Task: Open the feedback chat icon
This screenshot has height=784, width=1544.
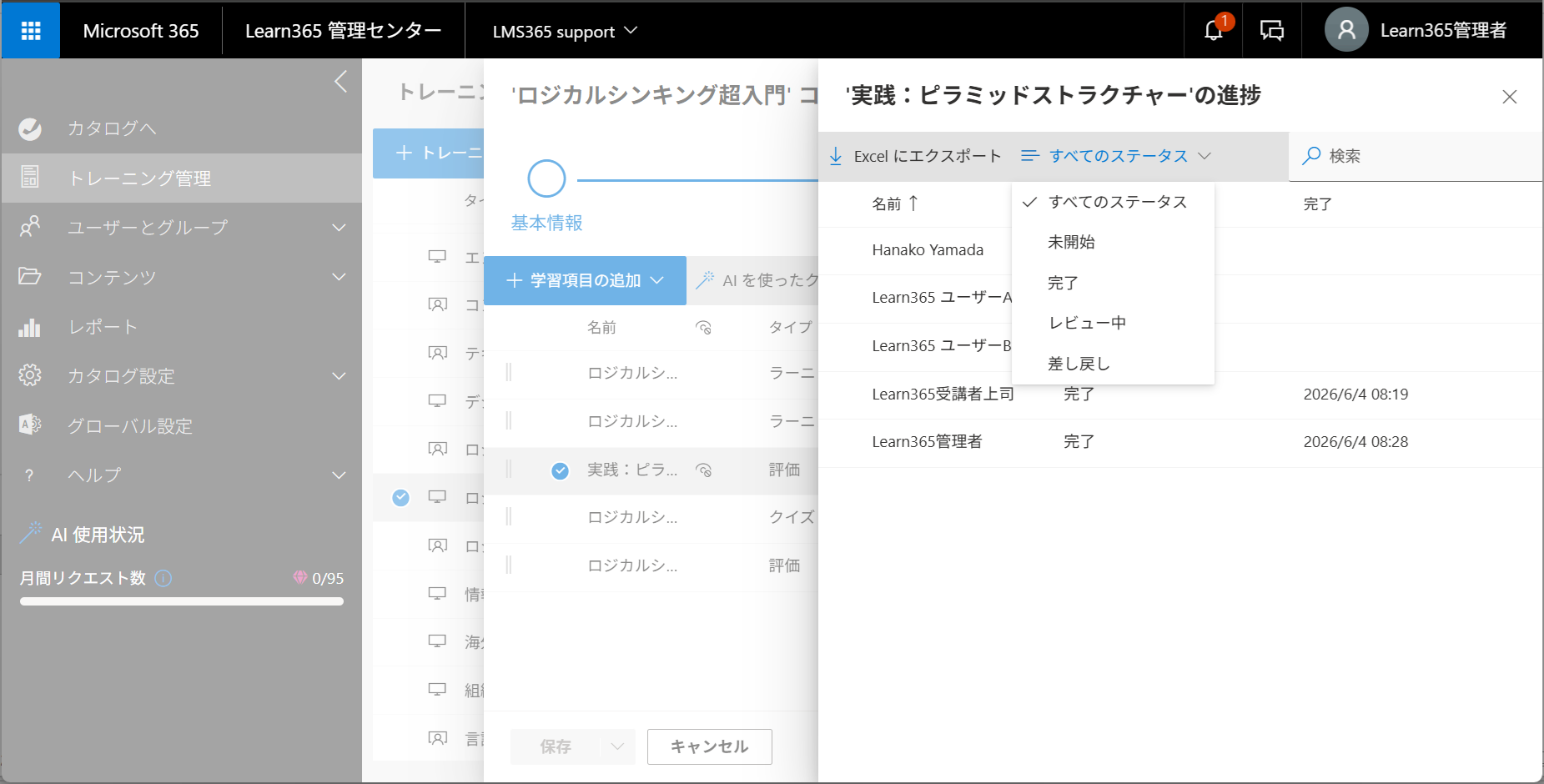Action: pyautogui.click(x=1271, y=31)
